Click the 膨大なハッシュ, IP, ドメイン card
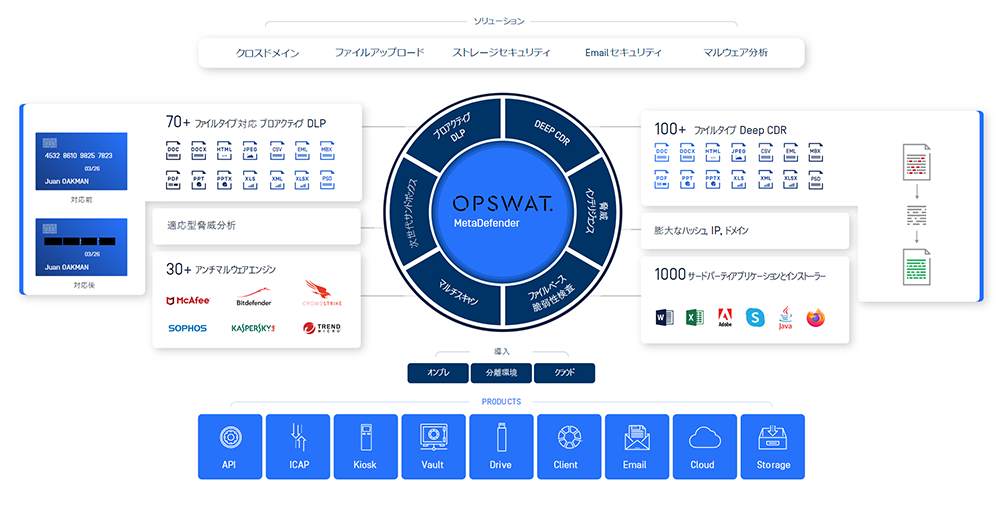1000x506 pixels. 745,230
